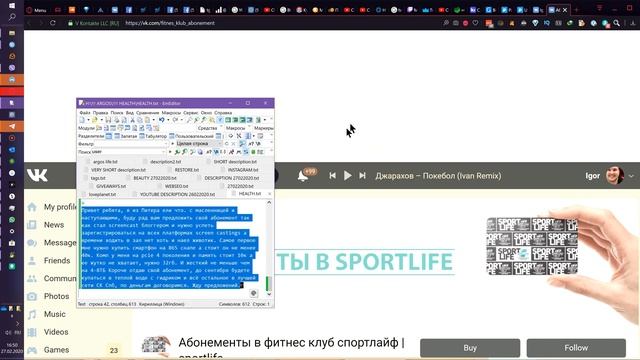Open VK notifications bell
Image resolution: width=640 pixels, height=360 pixels.
coord(302,176)
